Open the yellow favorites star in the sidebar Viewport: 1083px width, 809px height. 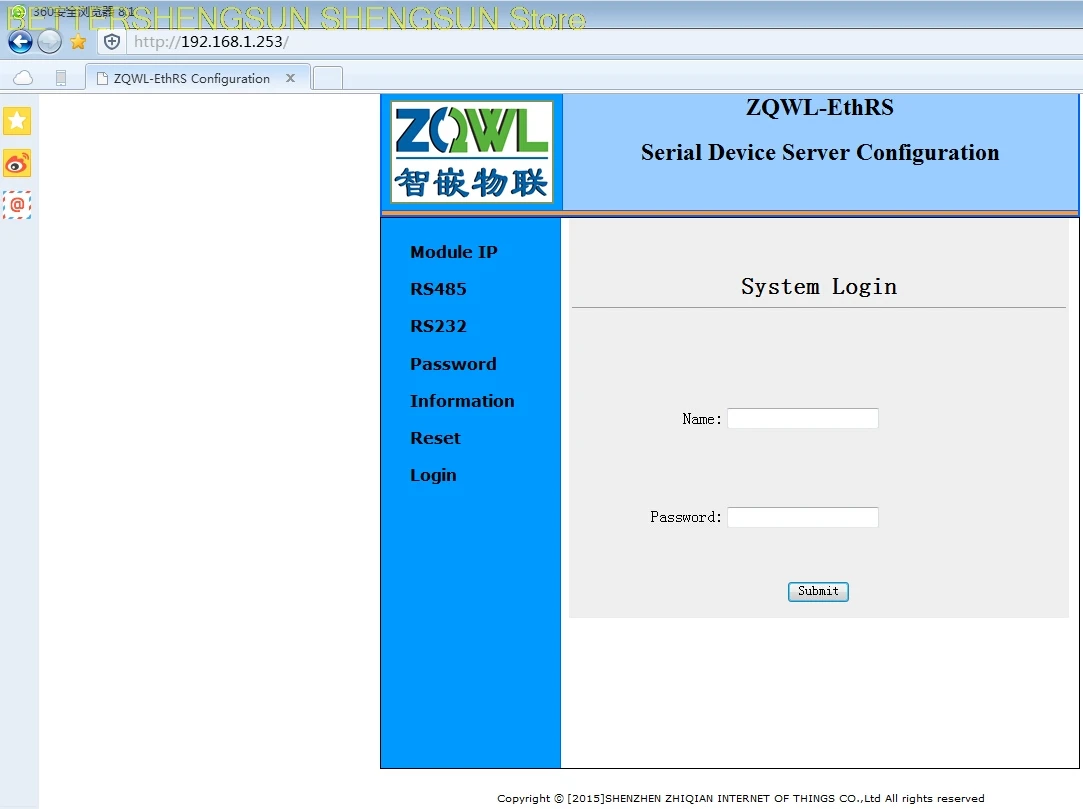pos(17,121)
